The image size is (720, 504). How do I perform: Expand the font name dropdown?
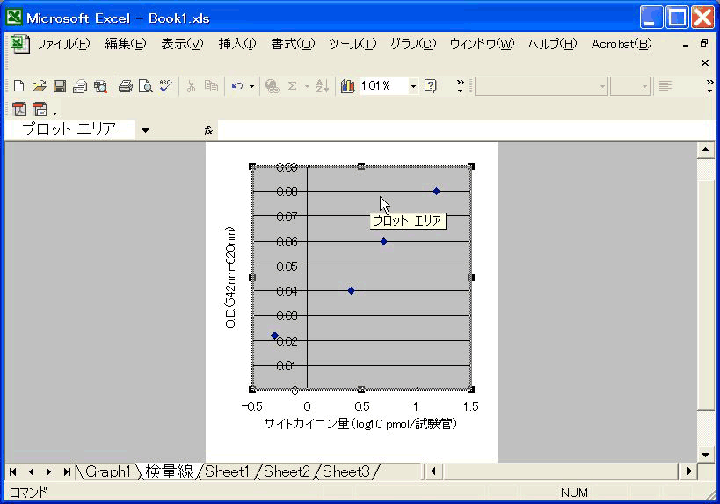602,87
